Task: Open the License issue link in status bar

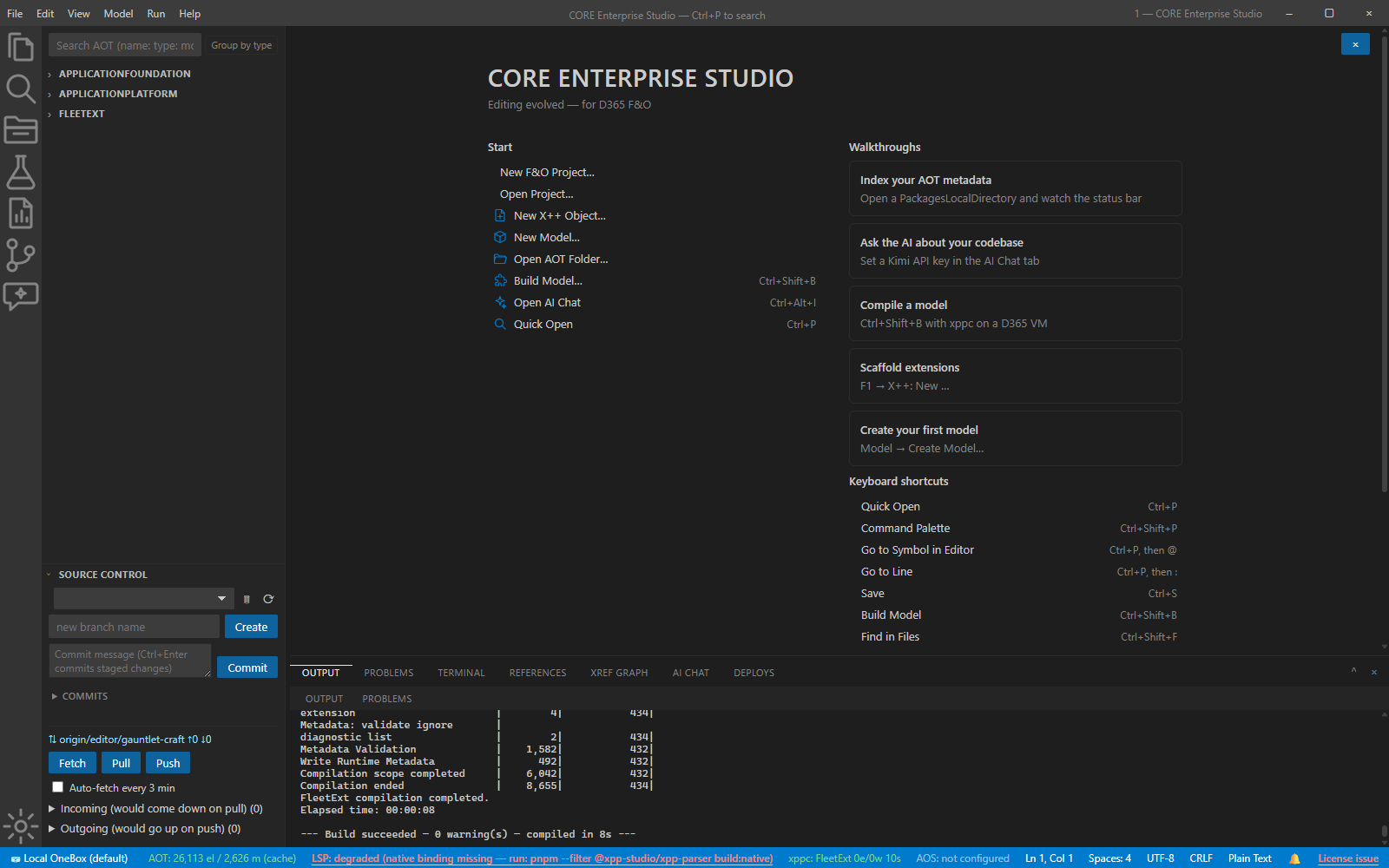Action: click(1347, 858)
